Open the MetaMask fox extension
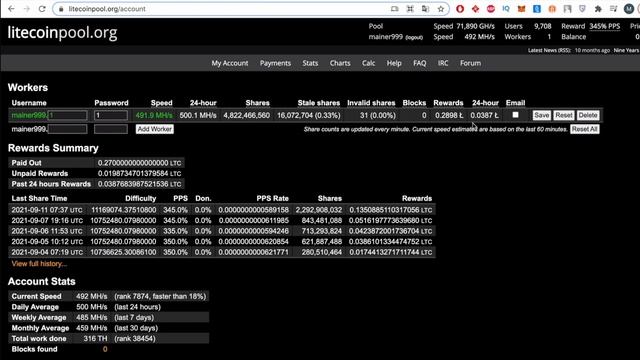Screen dimensions: 640x360 (521, 9)
